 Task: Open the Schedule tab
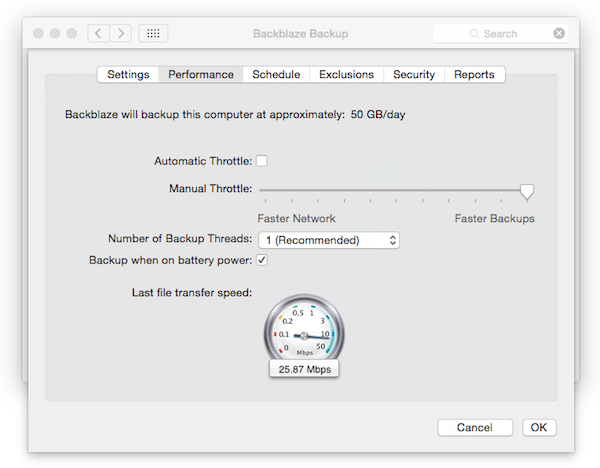tap(276, 74)
